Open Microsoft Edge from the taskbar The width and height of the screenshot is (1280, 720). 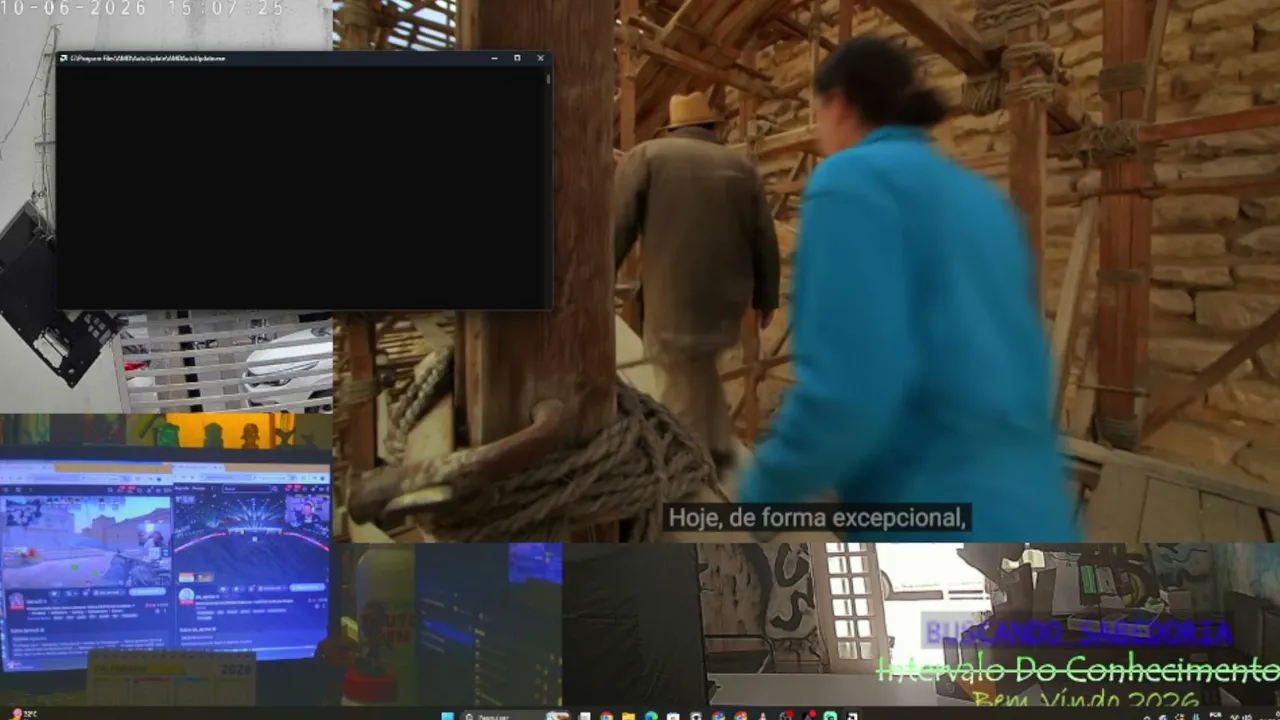(x=651, y=715)
